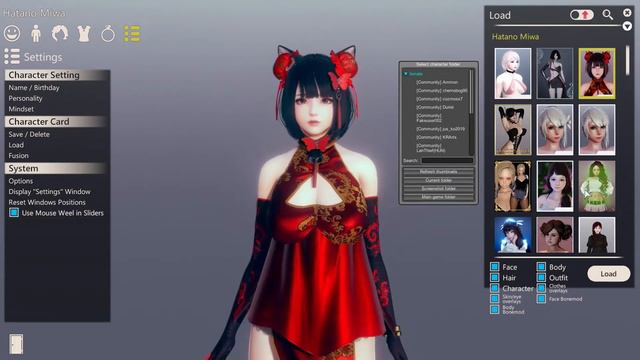Toggle the sort order switch in Load header
Image resolution: width=640 pixels, height=360 pixels.
[x=582, y=15]
